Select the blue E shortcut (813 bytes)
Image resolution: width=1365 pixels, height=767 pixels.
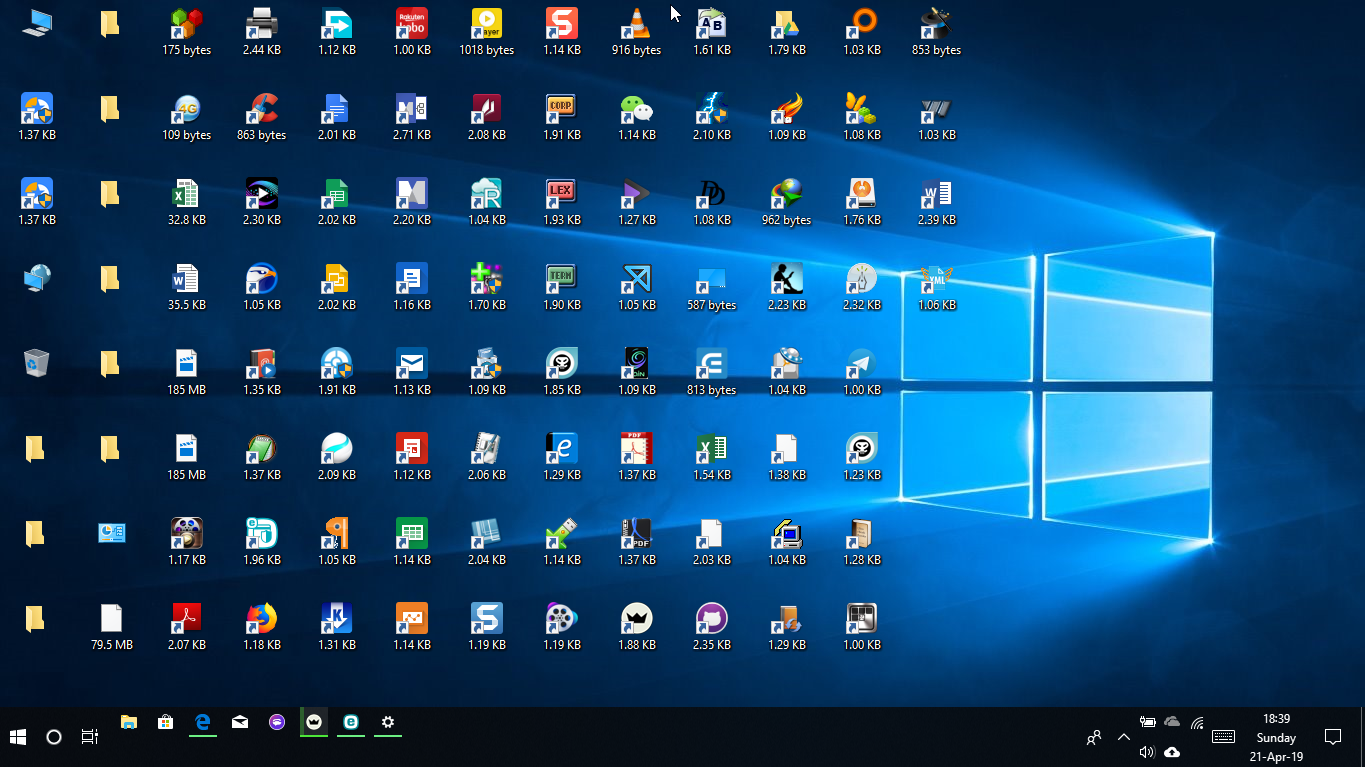coord(711,363)
